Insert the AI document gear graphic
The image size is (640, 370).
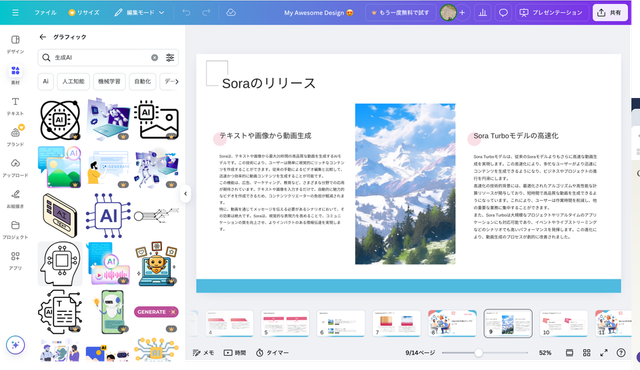[60, 312]
